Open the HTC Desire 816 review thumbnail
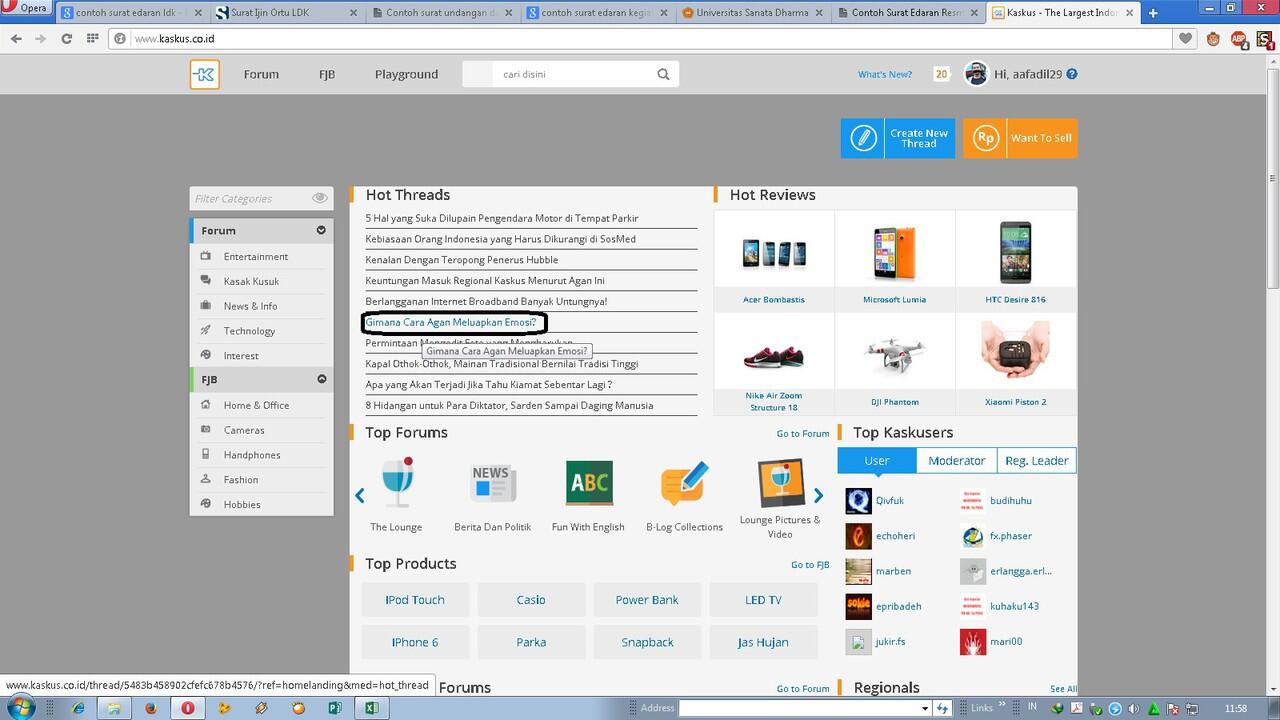 tap(1015, 252)
